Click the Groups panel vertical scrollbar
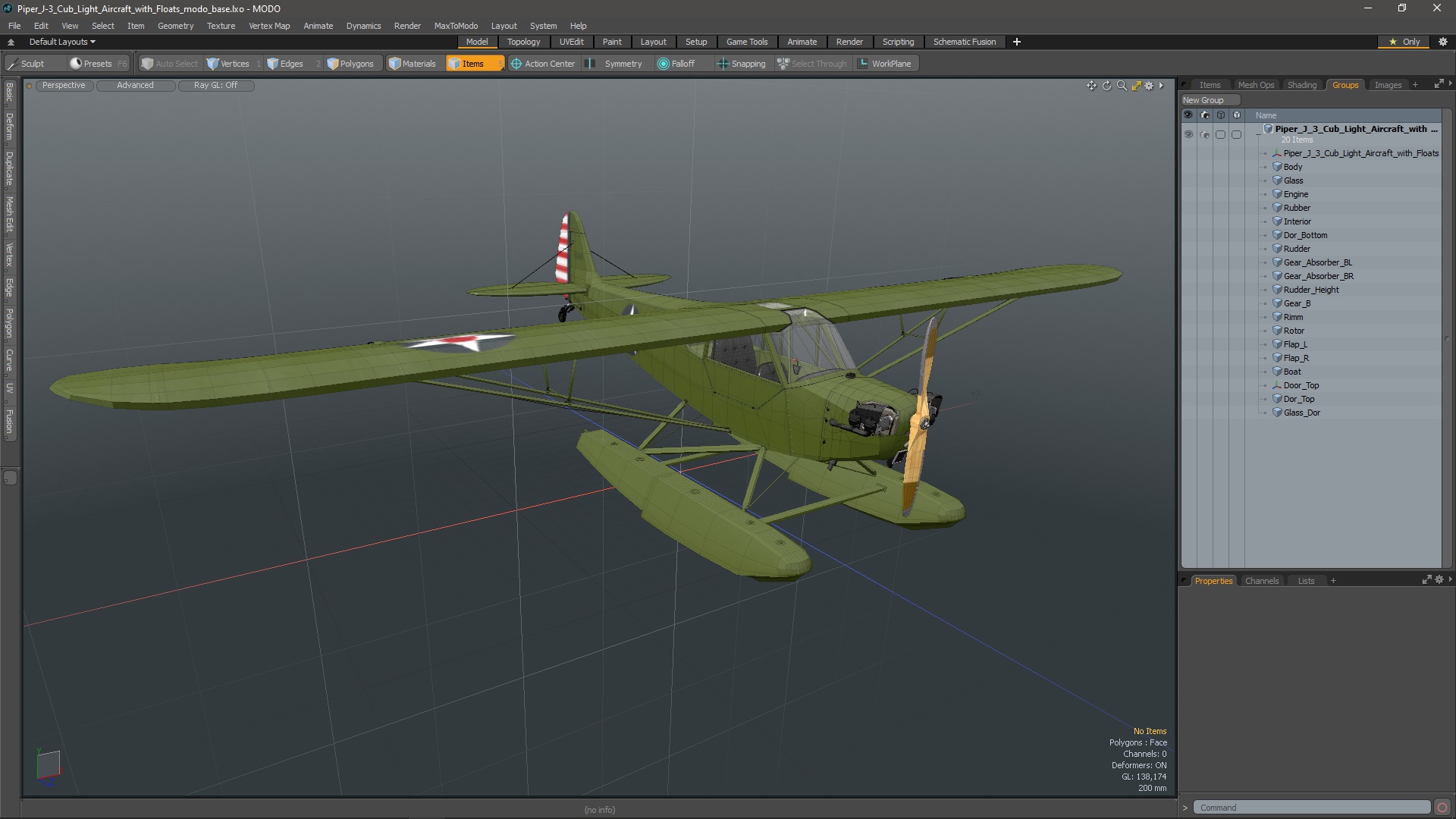 1446,338
